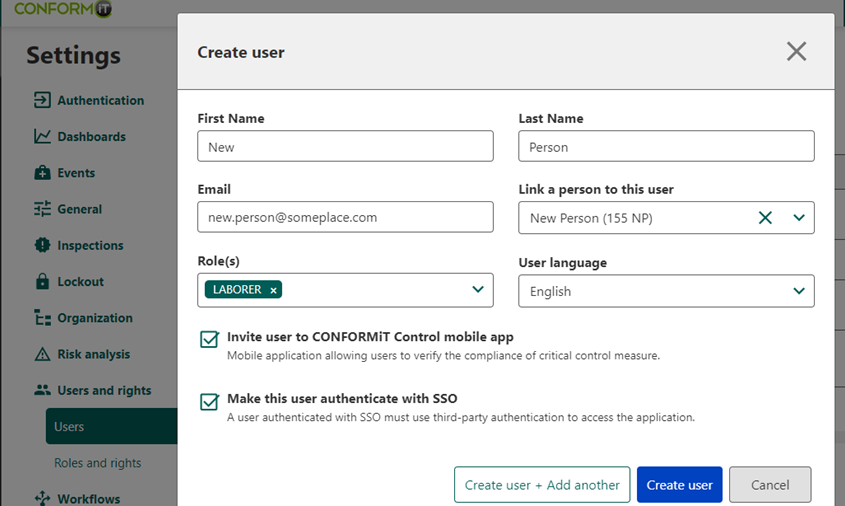
Task: Toggle Invite user to CONFORMiT Control mobile app
Action: tap(209, 339)
